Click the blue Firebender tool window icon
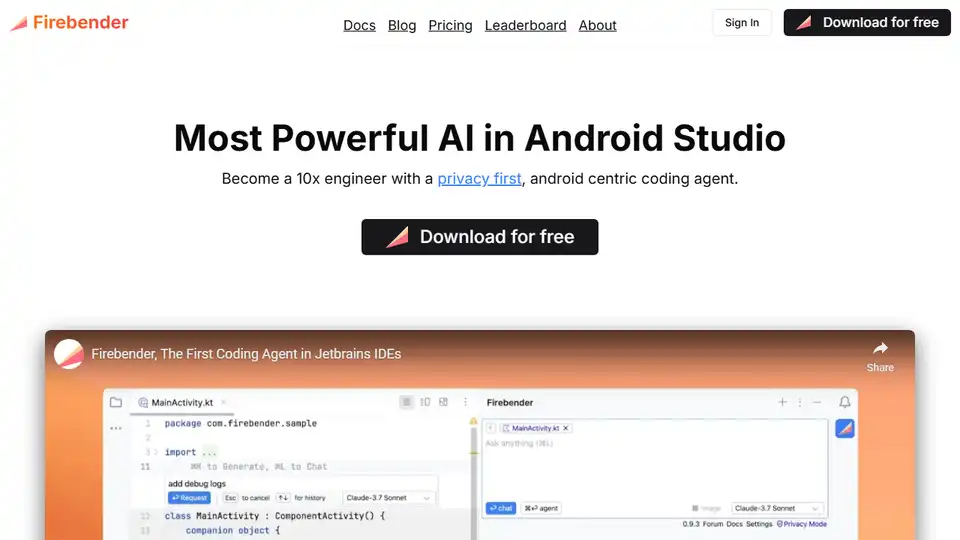960x540 pixels. [845, 429]
